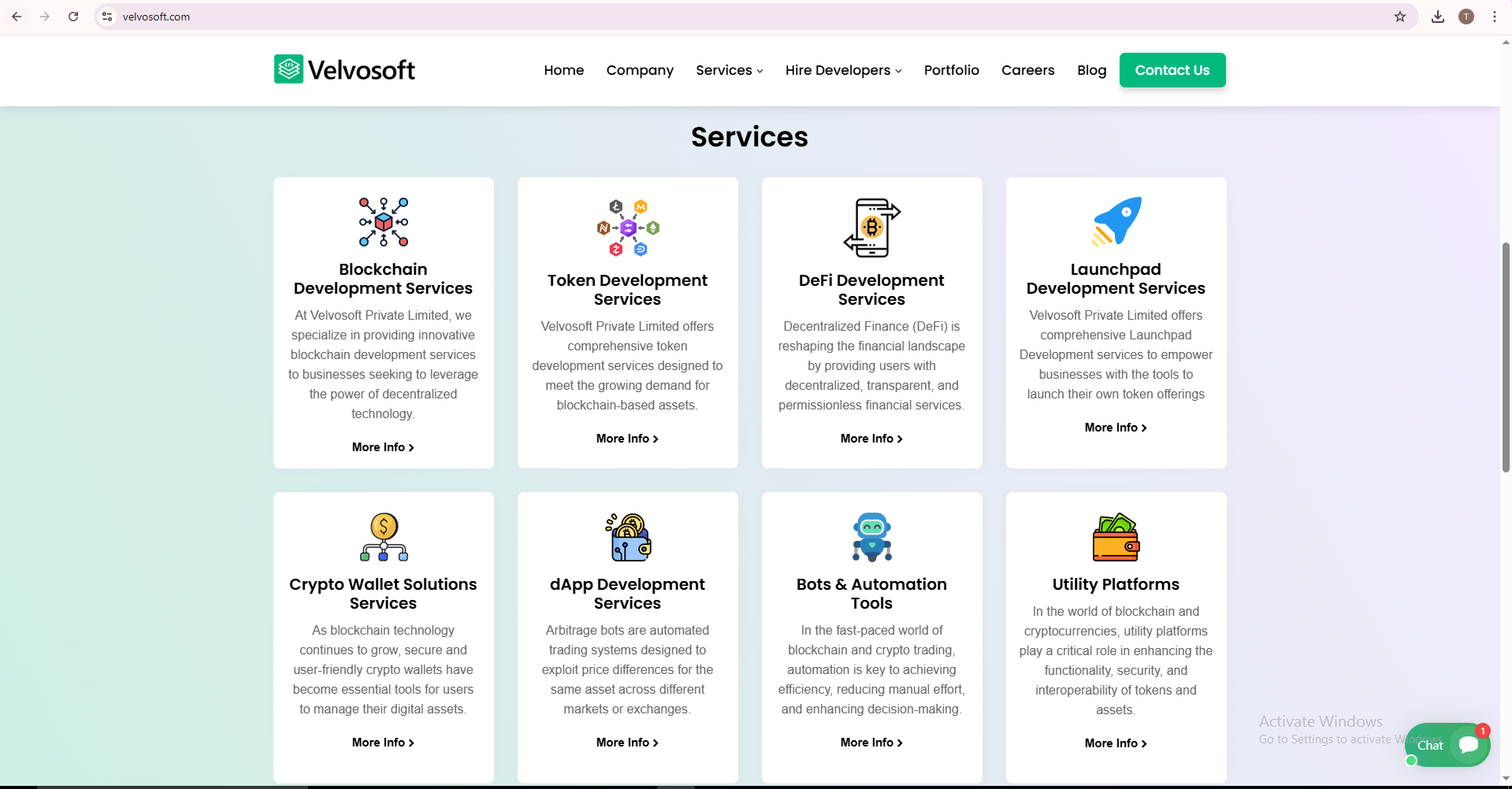The width and height of the screenshot is (1512, 789).
Task: Click the DeFi Development Services heading
Action: pyautogui.click(x=872, y=290)
